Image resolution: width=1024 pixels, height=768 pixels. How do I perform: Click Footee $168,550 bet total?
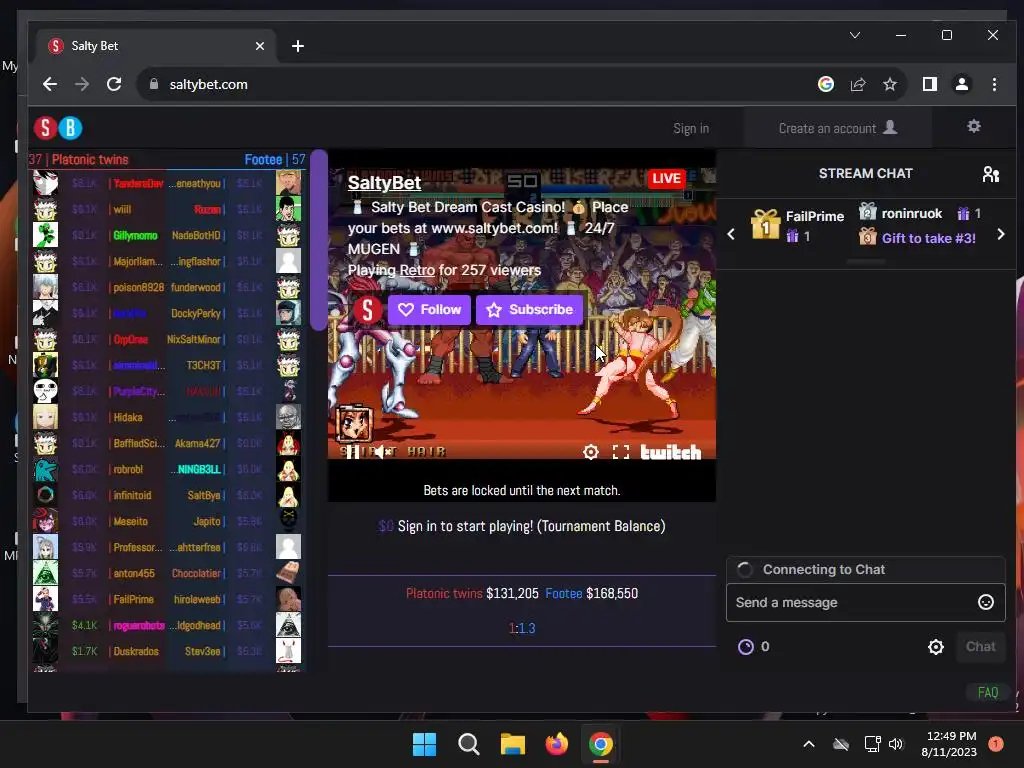pyautogui.click(x=592, y=594)
